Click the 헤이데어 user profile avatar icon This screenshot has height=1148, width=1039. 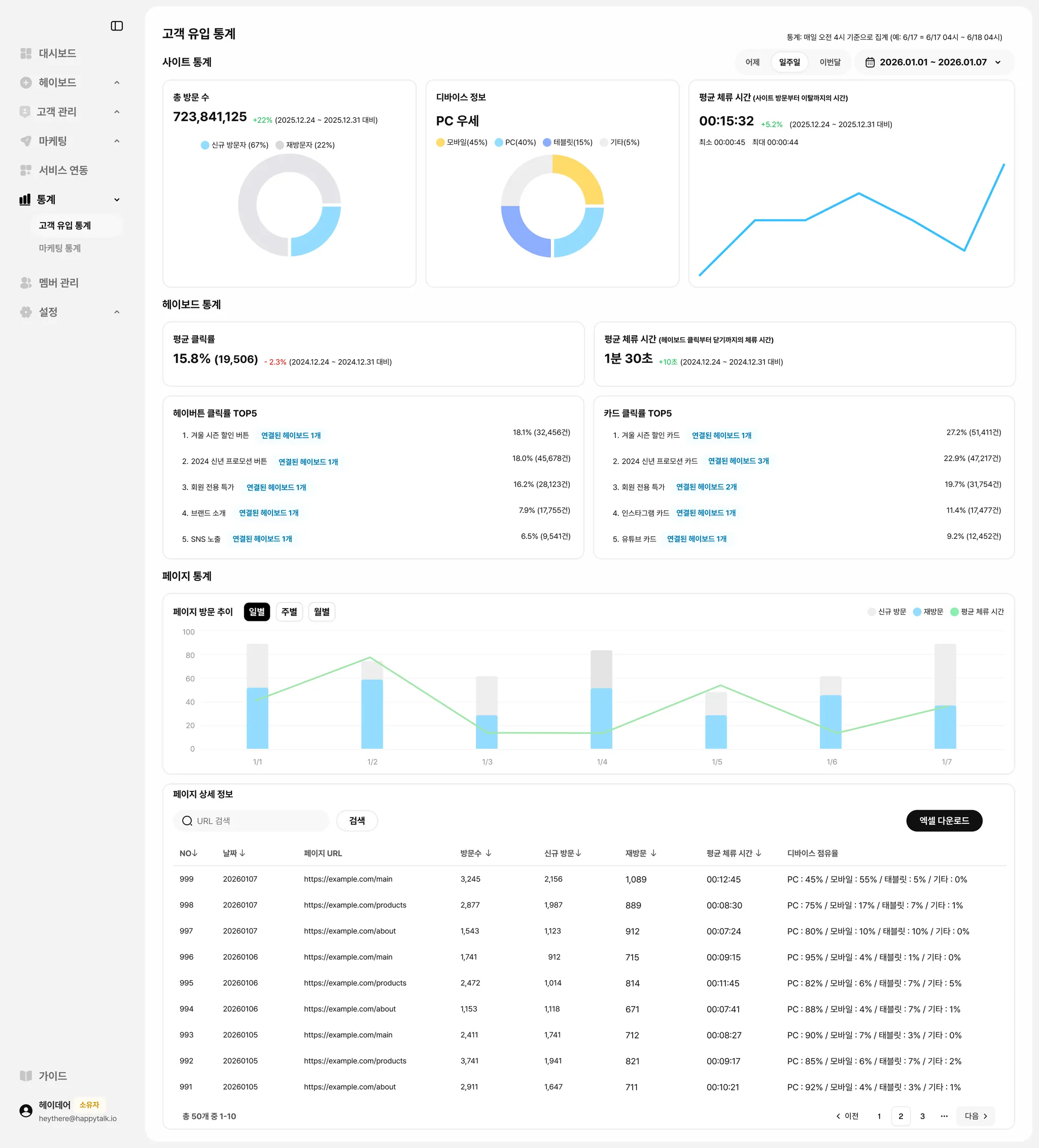26,1110
